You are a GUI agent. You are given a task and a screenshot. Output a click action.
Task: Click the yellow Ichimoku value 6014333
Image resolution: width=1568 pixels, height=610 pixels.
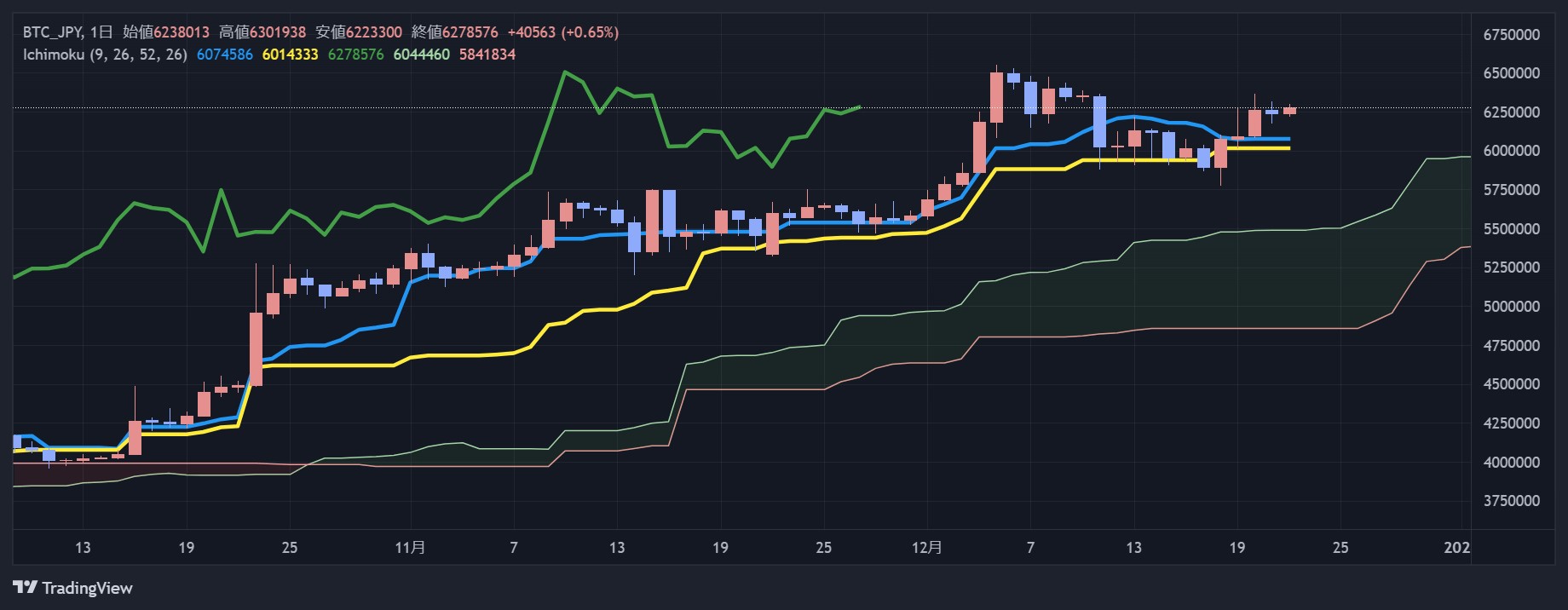tap(290, 55)
